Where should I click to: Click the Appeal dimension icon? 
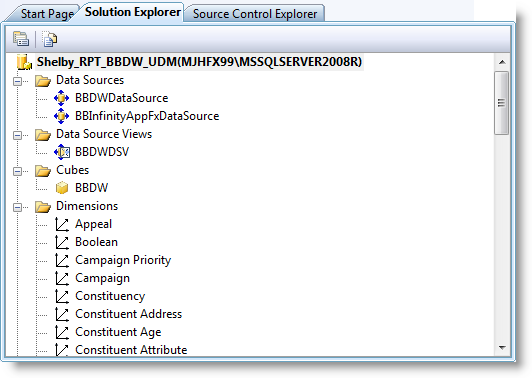[x=62, y=224]
